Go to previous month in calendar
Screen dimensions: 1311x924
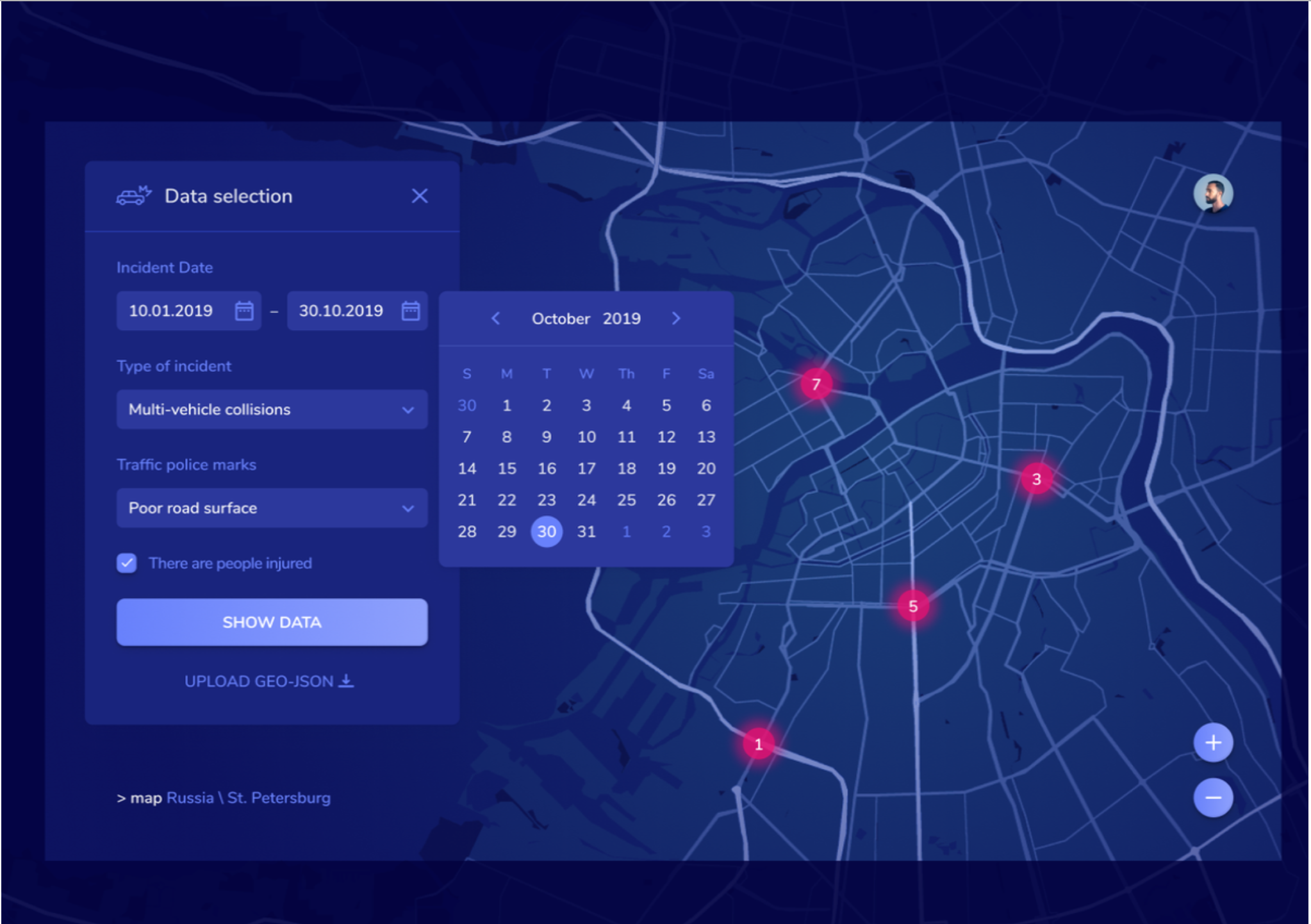click(495, 318)
